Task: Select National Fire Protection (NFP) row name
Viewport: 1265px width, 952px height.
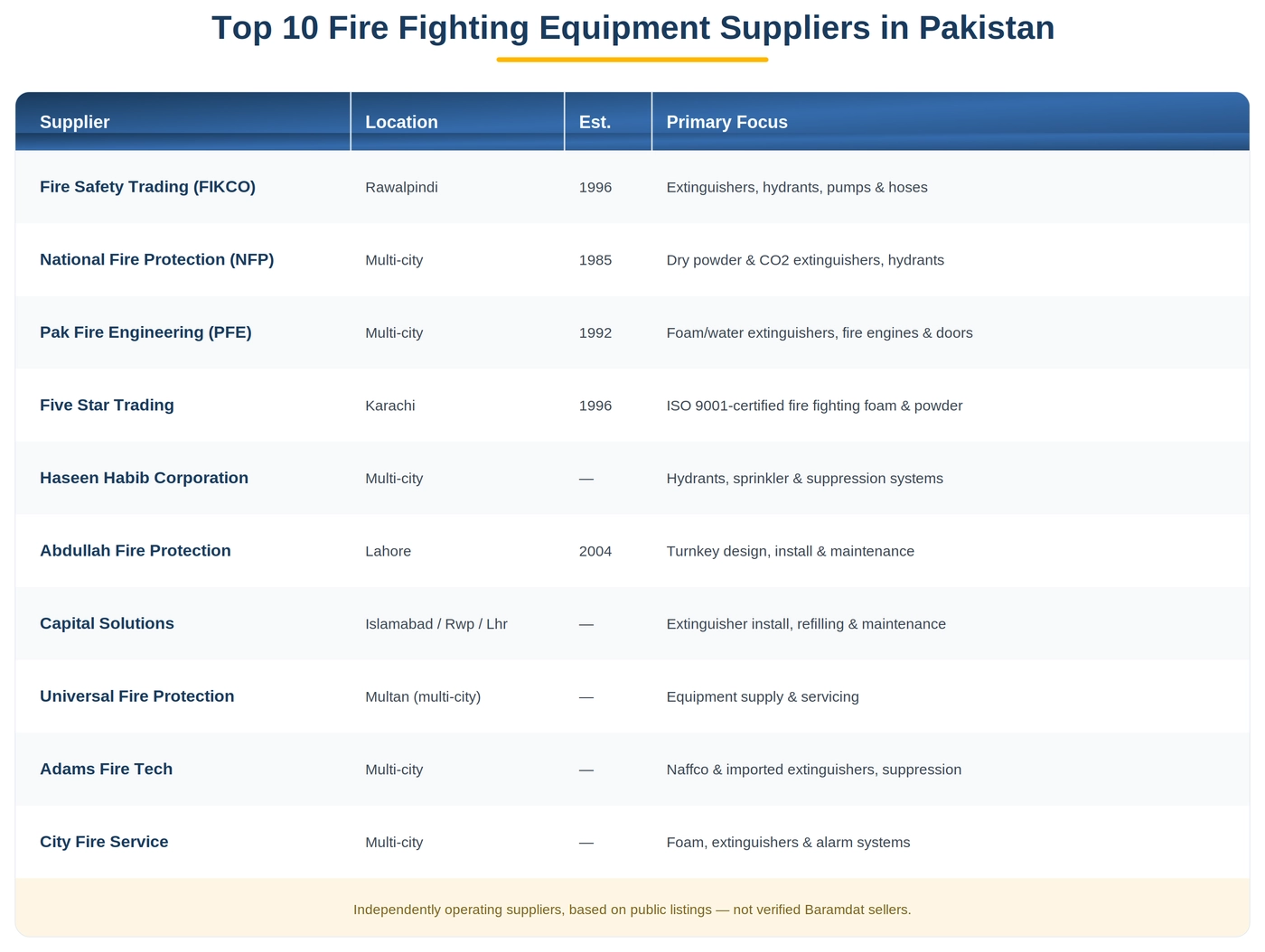Action: (156, 260)
